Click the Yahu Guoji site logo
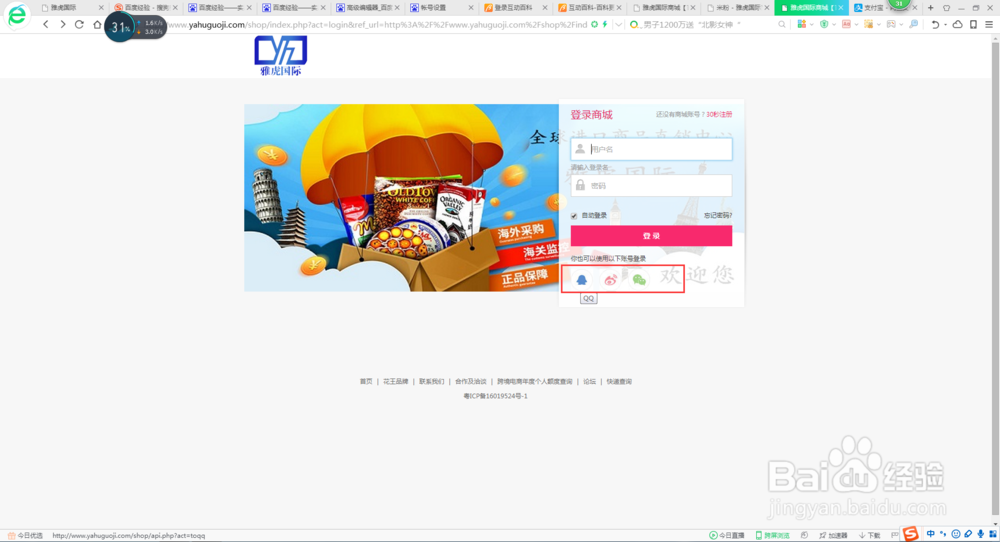 coord(281,55)
